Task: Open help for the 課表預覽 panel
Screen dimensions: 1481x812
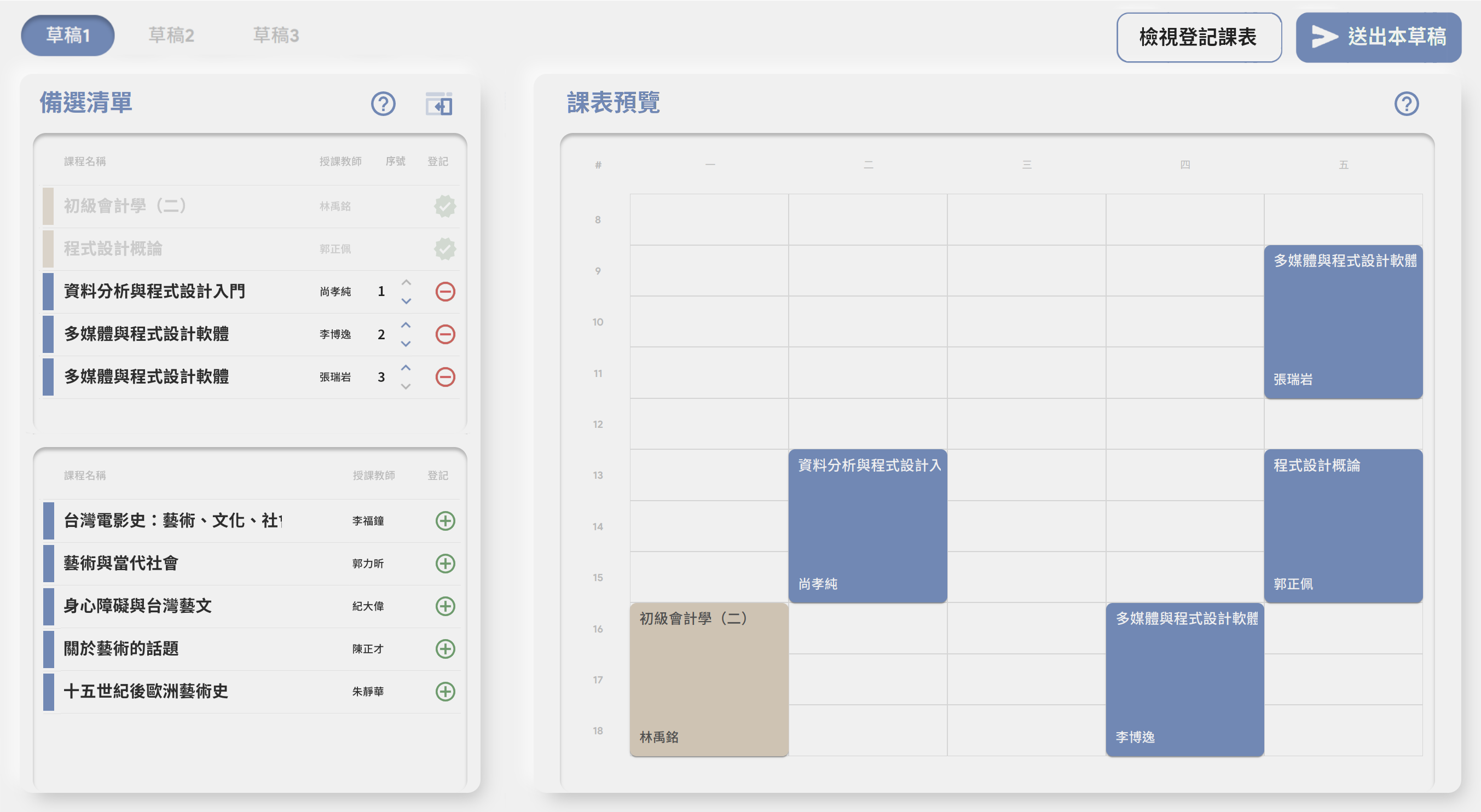Action: 1406,104
